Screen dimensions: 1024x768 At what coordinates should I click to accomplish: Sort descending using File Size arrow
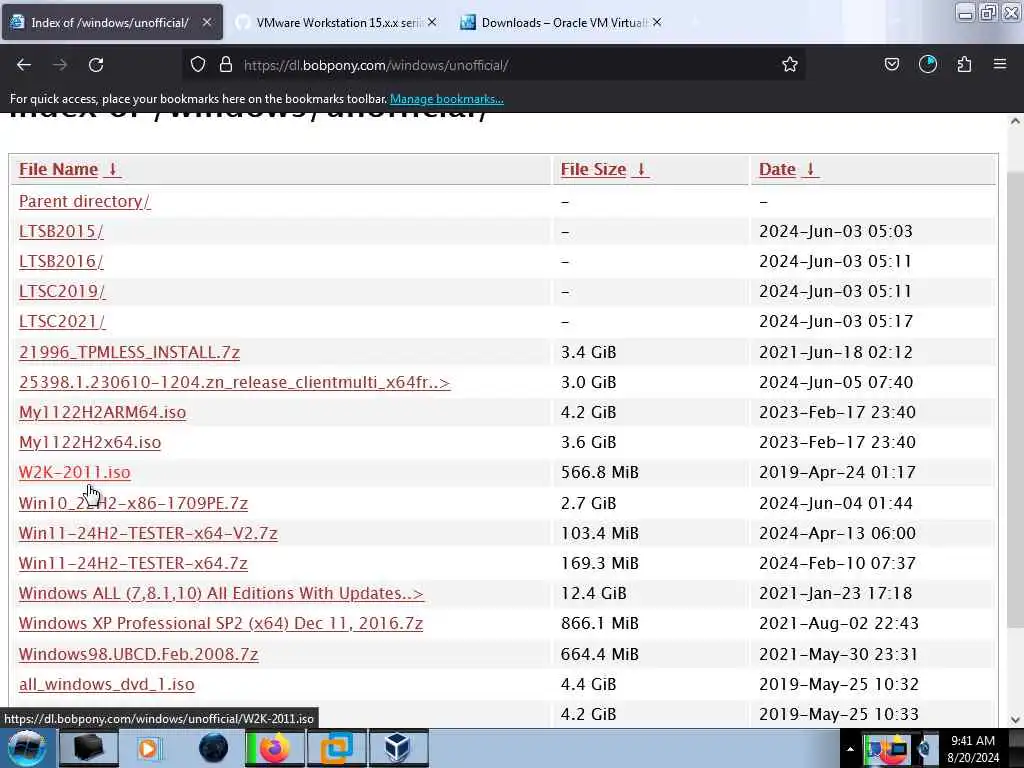click(x=641, y=169)
